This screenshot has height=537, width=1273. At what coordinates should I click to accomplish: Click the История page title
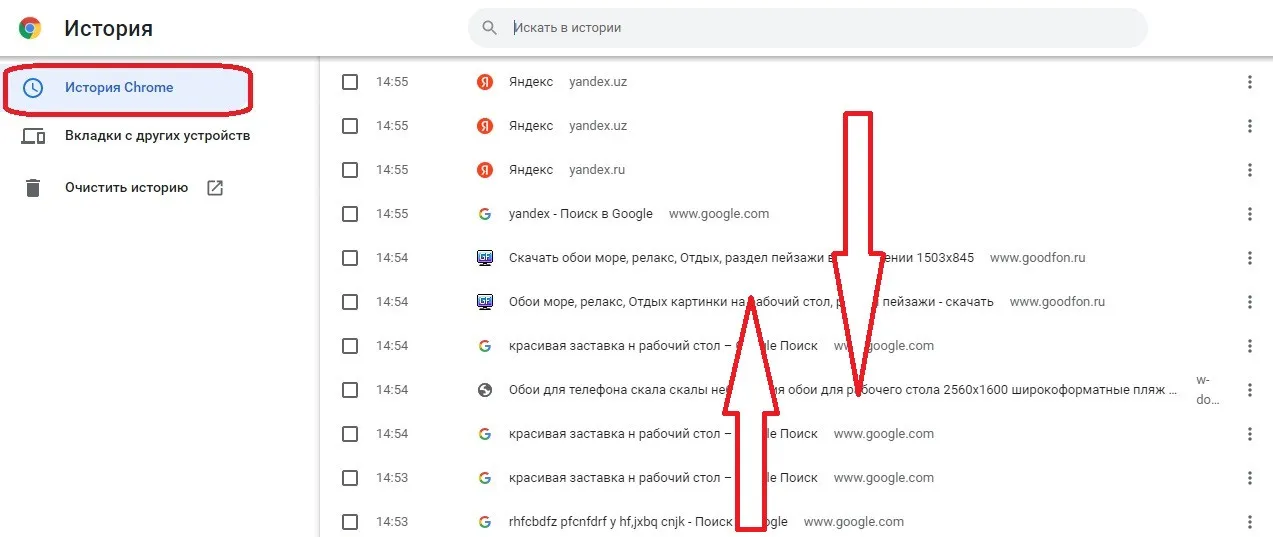109,28
